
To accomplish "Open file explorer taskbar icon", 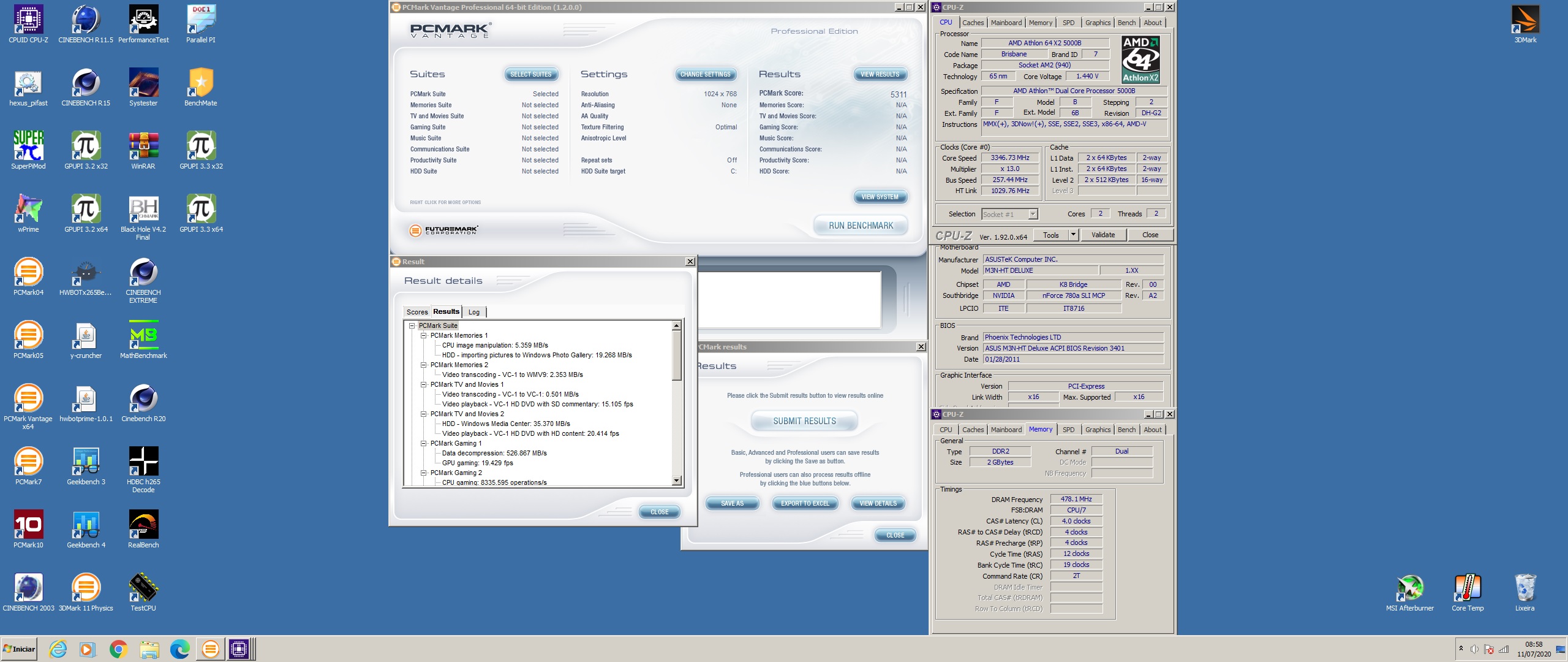I will [x=149, y=649].
